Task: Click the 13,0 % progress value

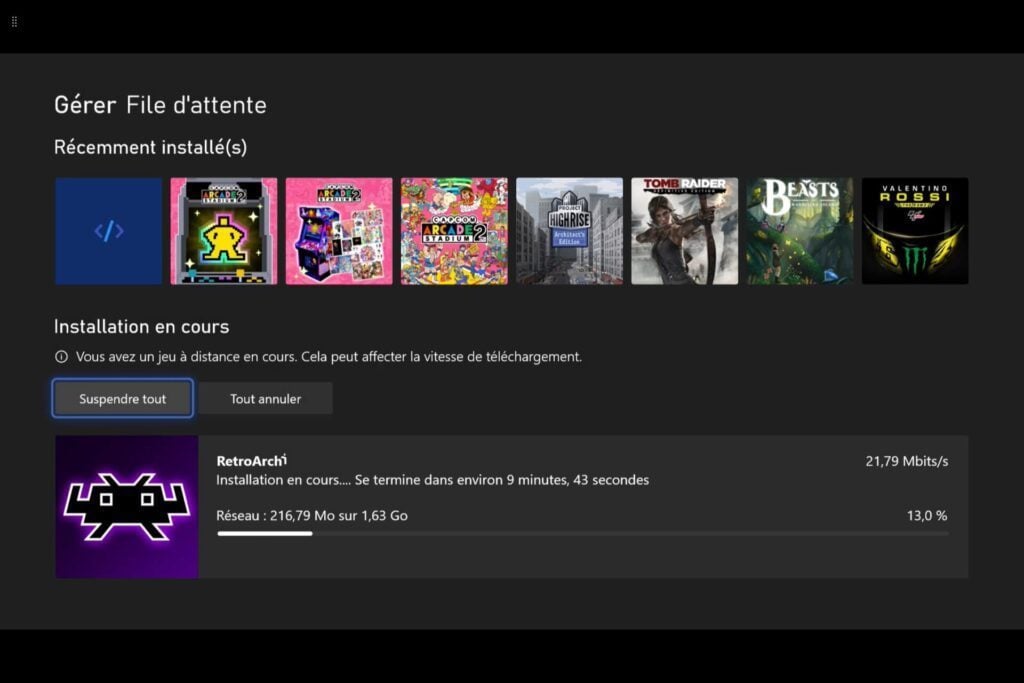Action: point(927,515)
